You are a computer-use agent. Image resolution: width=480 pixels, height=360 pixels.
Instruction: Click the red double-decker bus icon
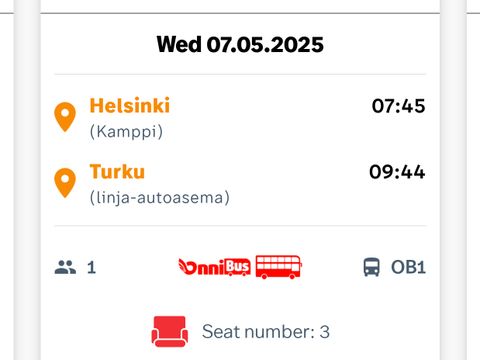pyautogui.click(x=279, y=267)
